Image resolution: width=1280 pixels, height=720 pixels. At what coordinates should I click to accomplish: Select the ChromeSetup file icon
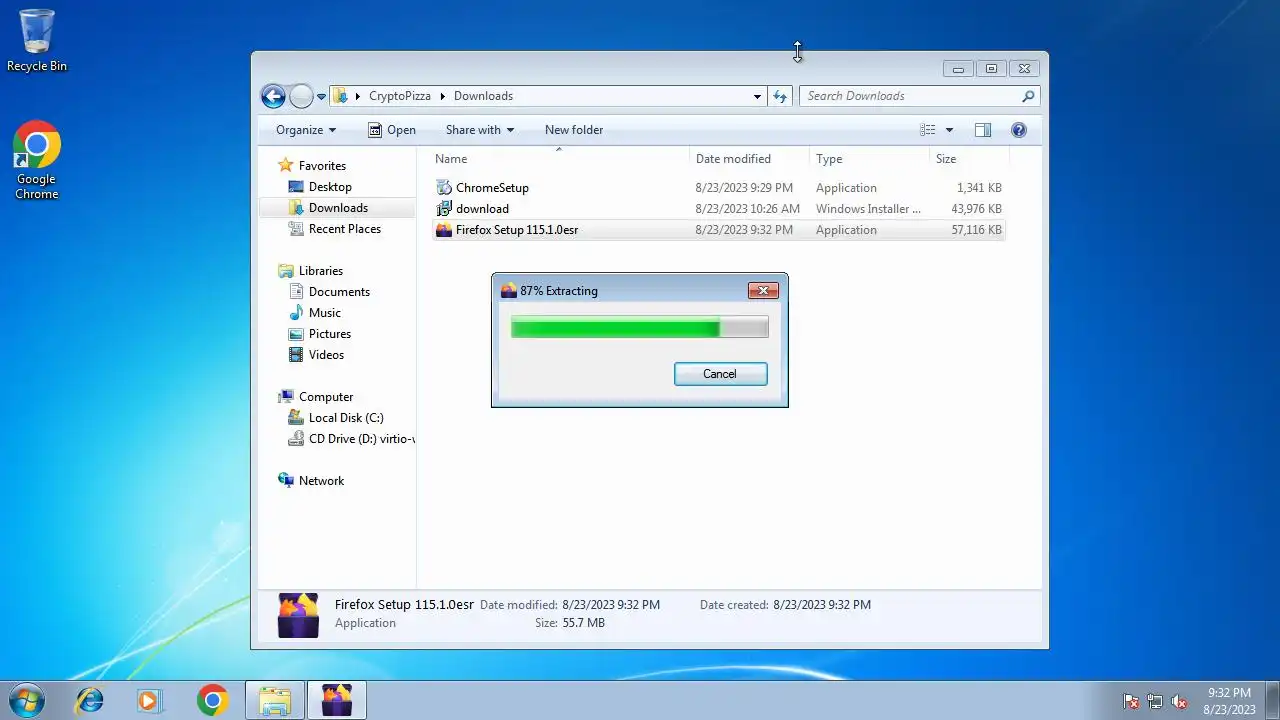click(444, 188)
